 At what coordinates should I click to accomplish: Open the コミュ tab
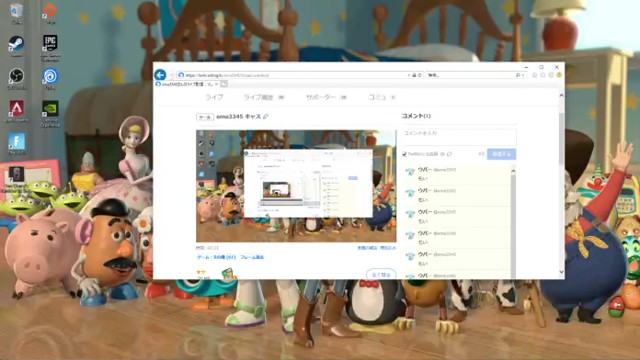pyautogui.click(x=382, y=97)
